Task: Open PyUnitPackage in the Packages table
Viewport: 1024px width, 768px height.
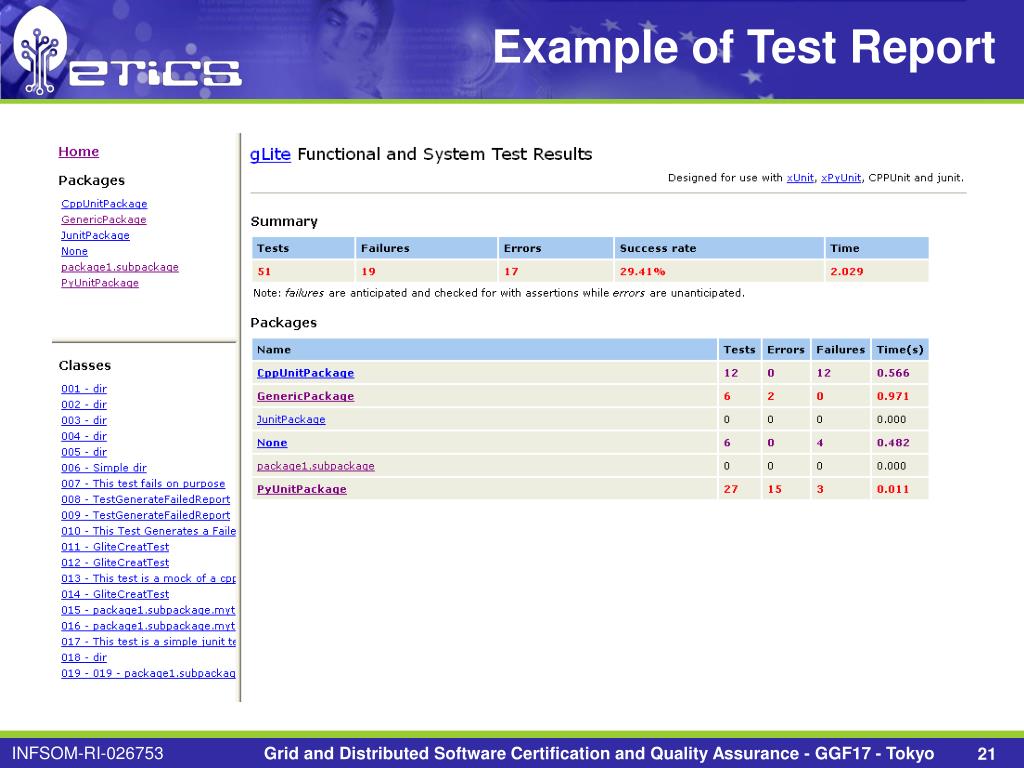Action: pos(302,489)
